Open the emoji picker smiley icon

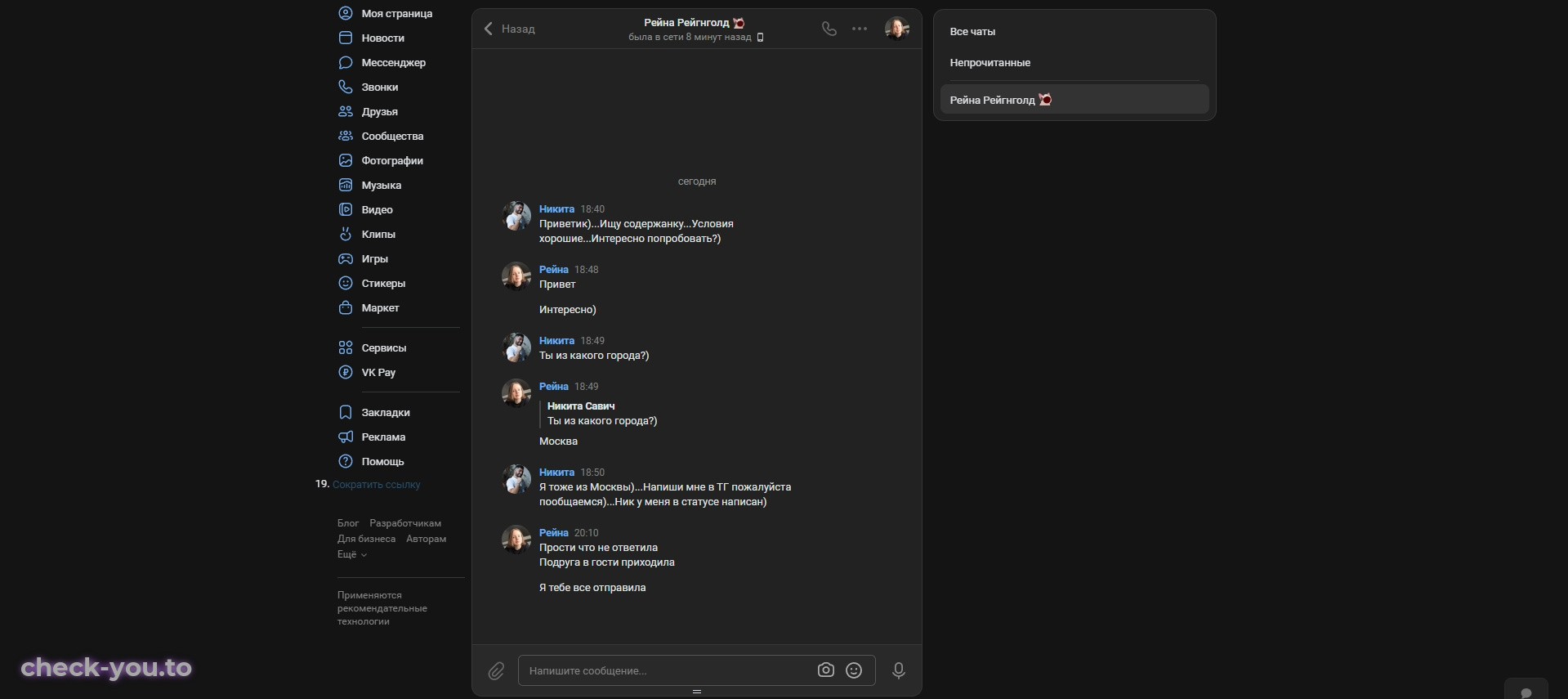tap(854, 670)
